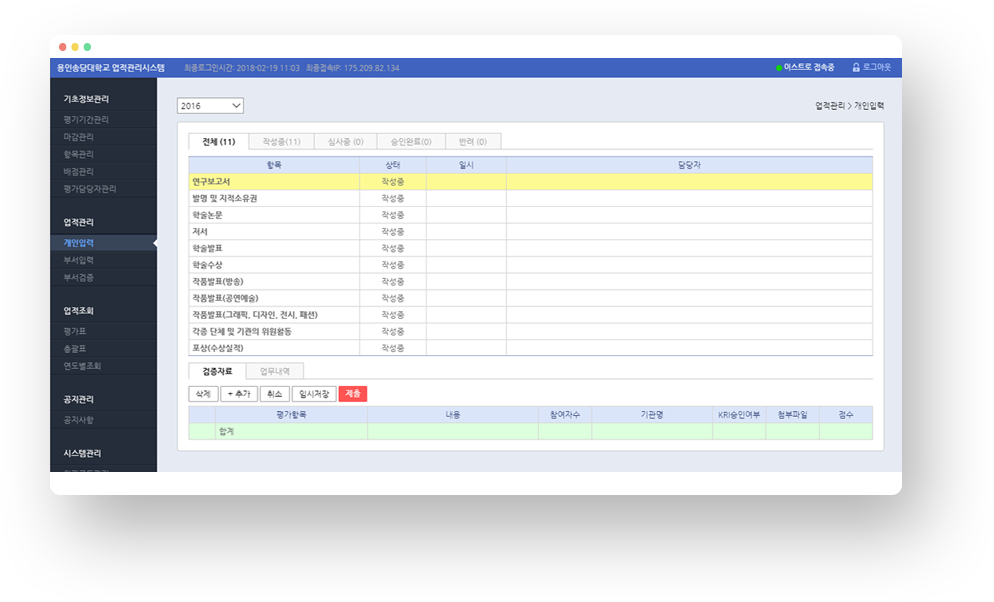This screenshot has height=602, width=994.
Task: Switch to the 업무내역 tab
Action: pyautogui.click(x=274, y=371)
